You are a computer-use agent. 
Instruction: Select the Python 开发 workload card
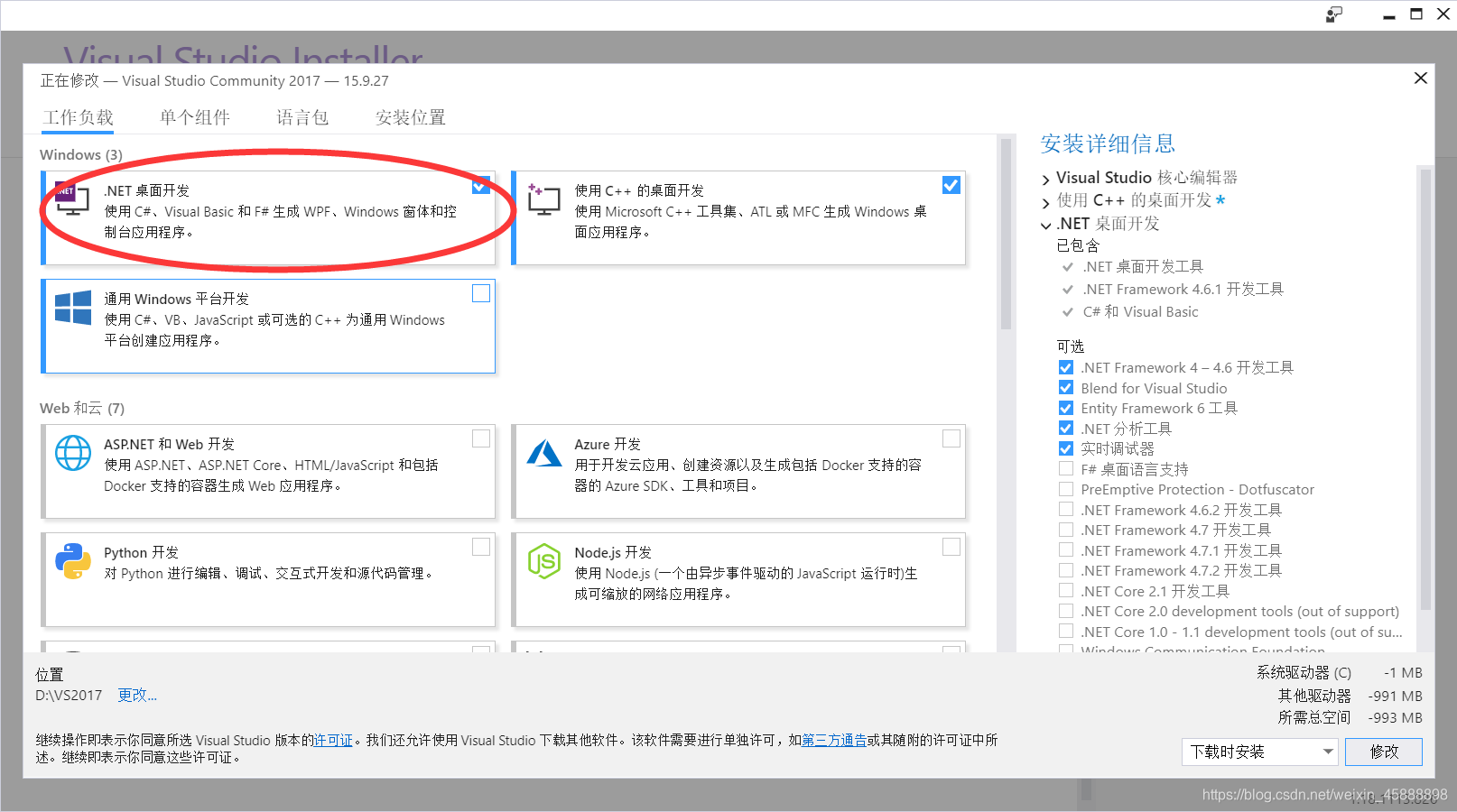(268, 579)
